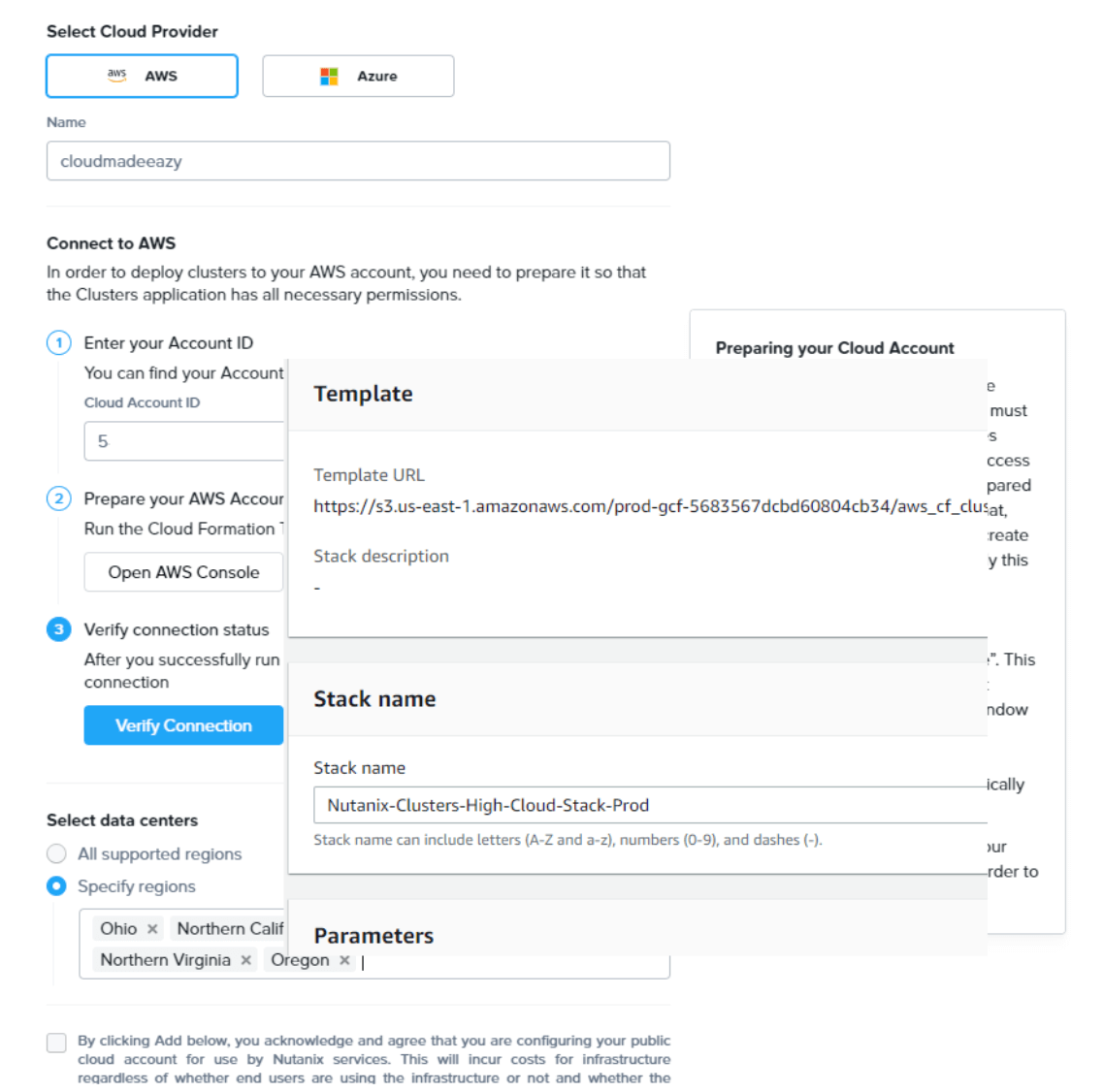Image resolution: width=1104 pixels, height=1092 pixels.
Task: Choose Specify regions radio button
Action: (x=57, y=886)
